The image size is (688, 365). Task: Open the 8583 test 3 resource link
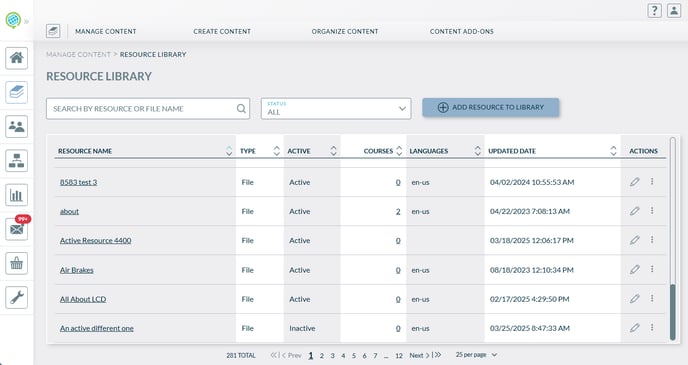79,182
